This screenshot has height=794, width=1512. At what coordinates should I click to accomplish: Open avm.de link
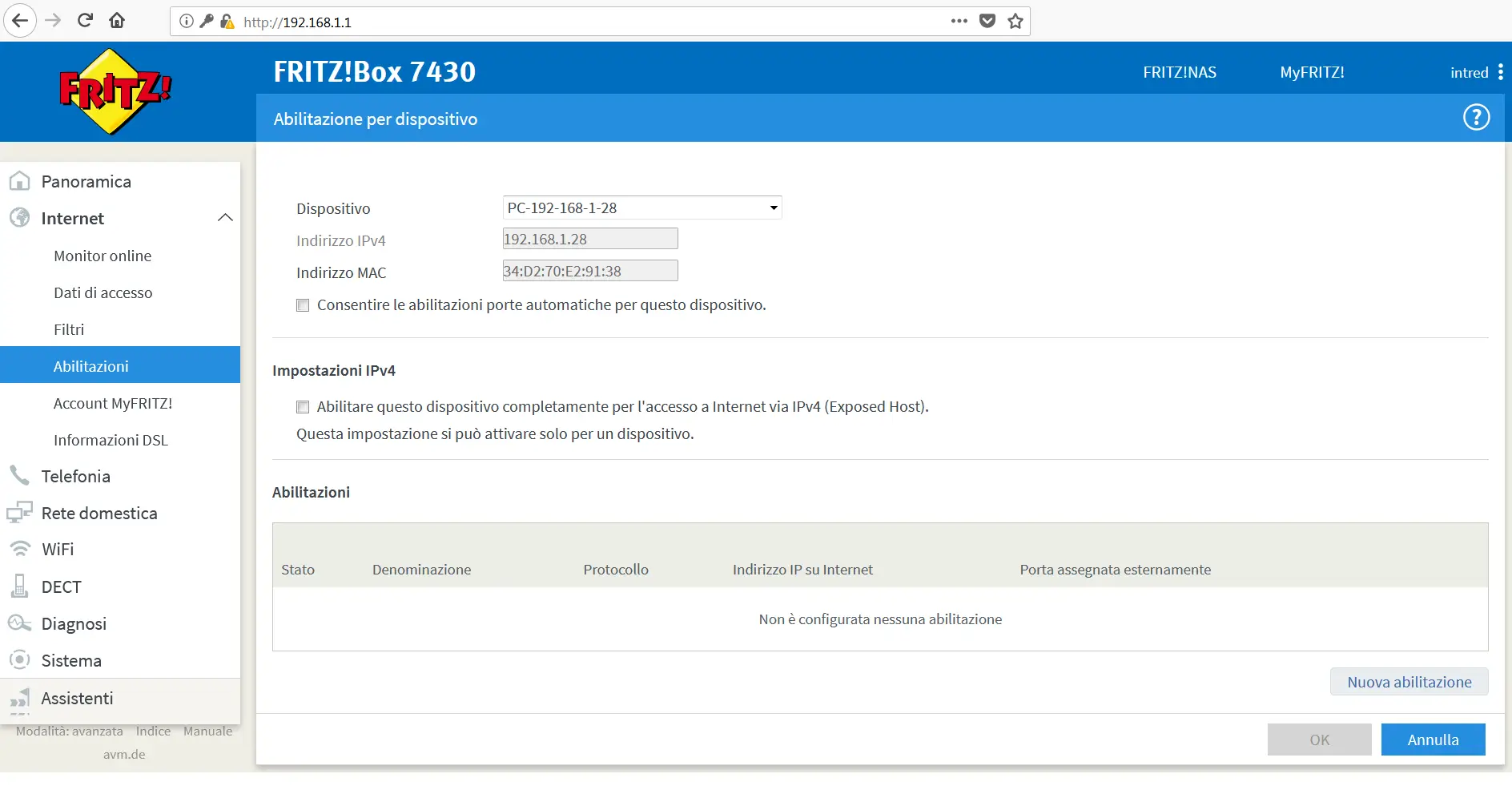(124, 754)
